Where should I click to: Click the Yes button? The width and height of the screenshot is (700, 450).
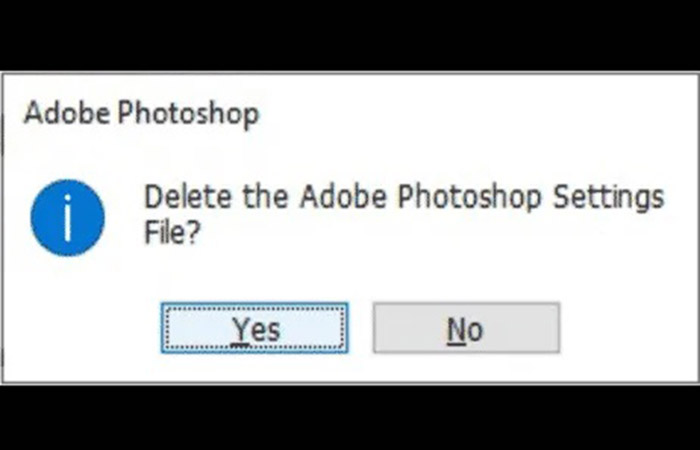(x=255, y=328)
